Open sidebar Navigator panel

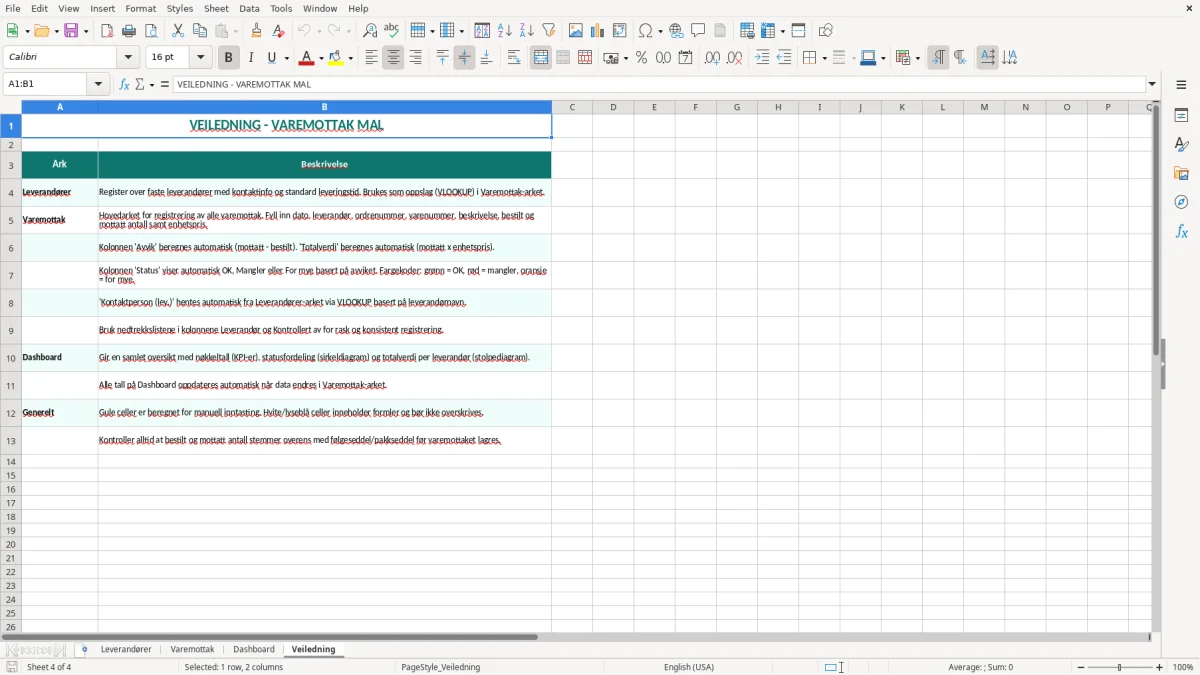click(1181, 202)
